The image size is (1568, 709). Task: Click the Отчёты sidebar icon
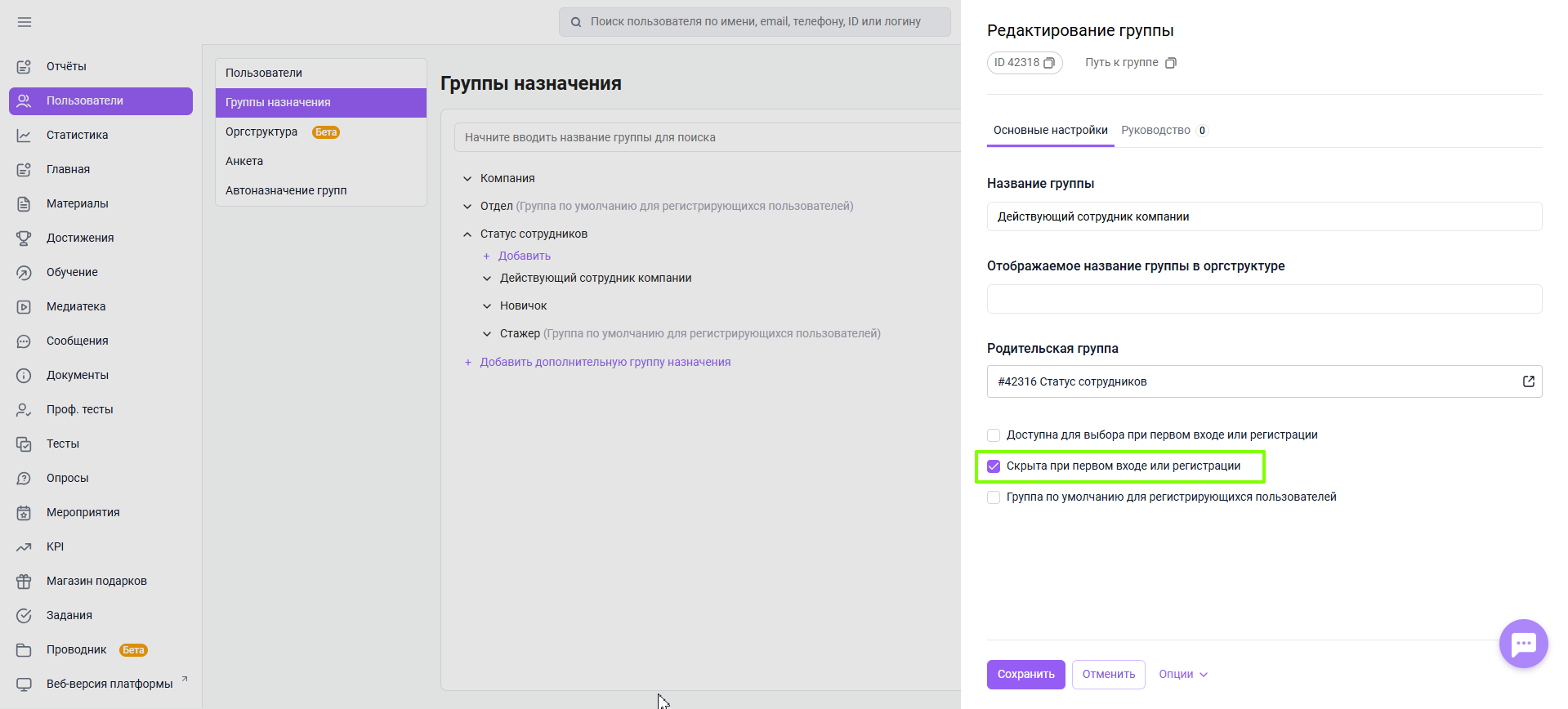pyautogui.click(x=24, y=66)
